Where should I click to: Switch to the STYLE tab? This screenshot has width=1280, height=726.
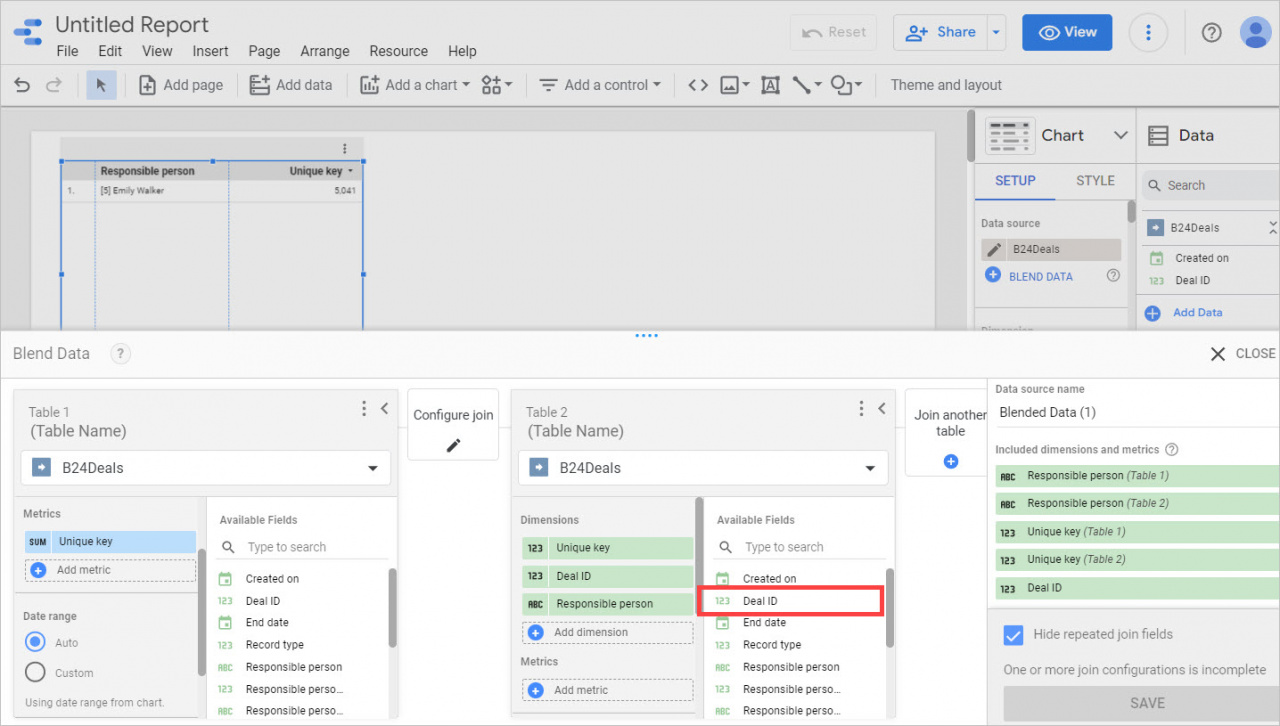1095,181
